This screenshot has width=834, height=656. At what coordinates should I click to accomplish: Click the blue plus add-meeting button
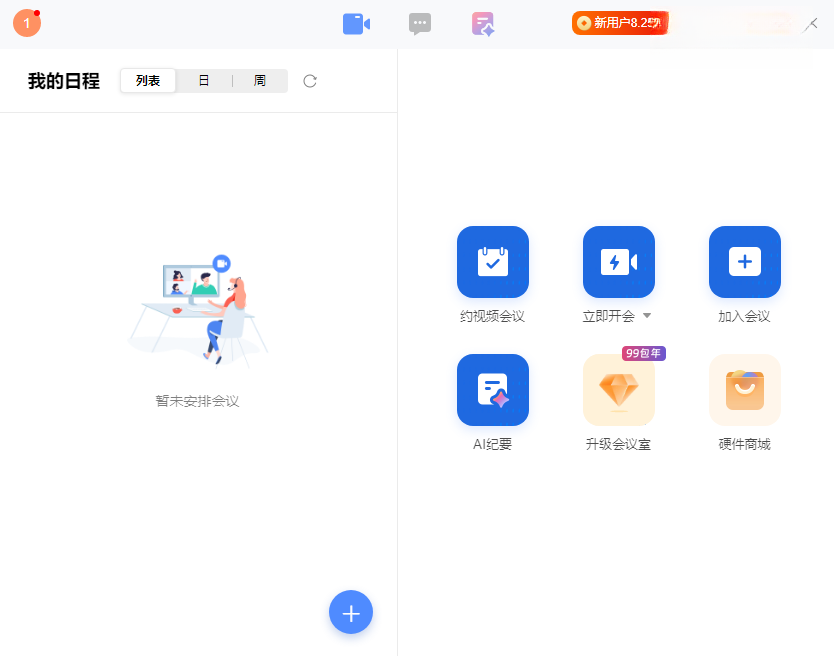coord(351,612)
